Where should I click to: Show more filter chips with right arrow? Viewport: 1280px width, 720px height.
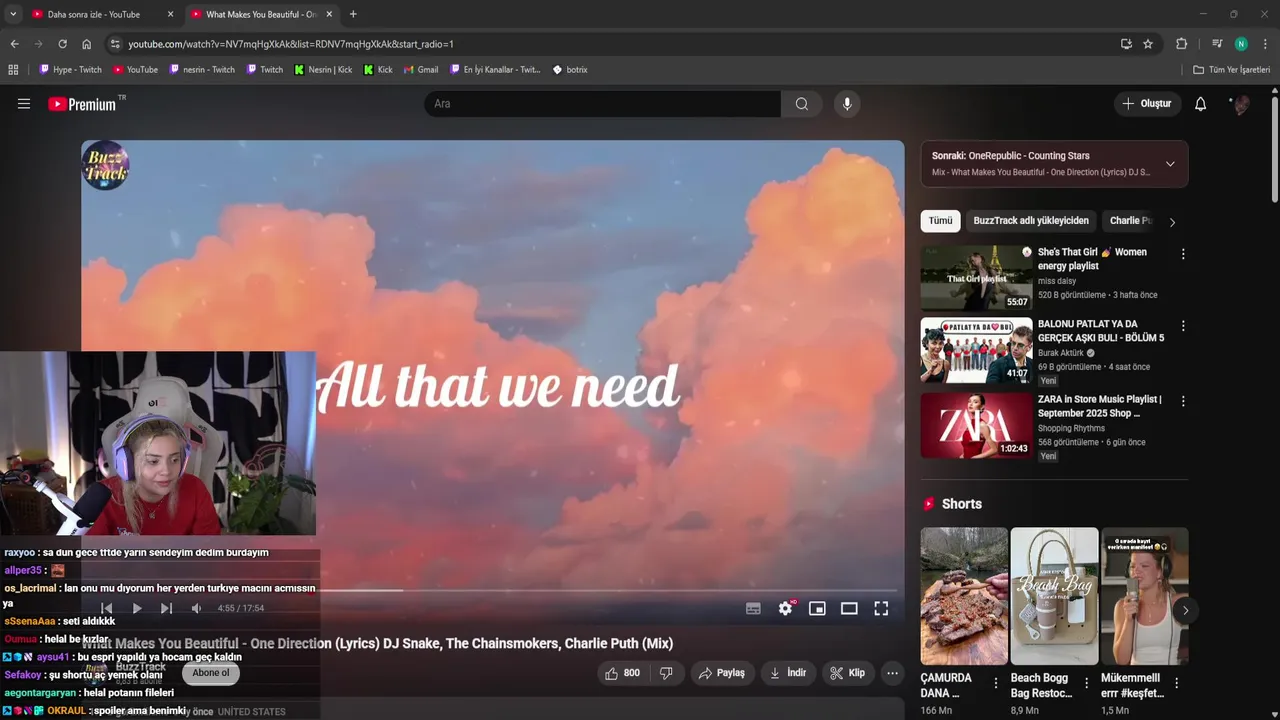coord(1172,222)
